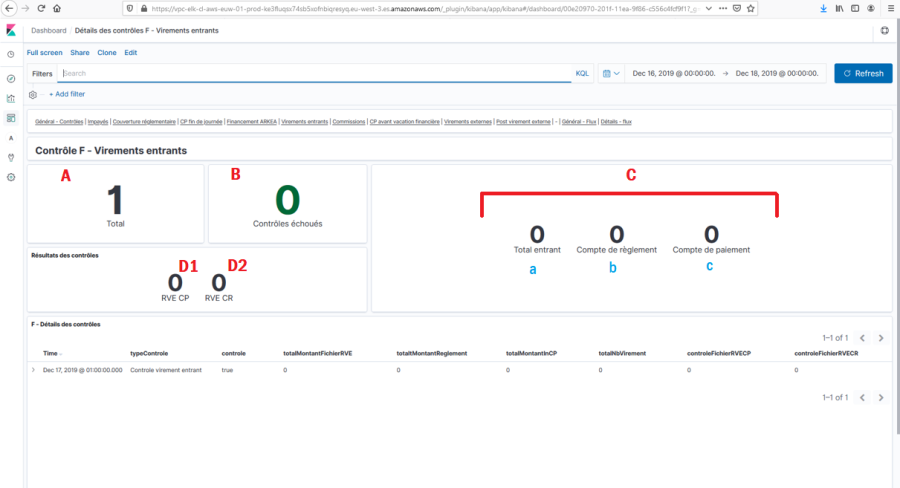Viewport: 900px width, 488px height.
Task: Sort table by Time column header
Action: tap(51, 353)
